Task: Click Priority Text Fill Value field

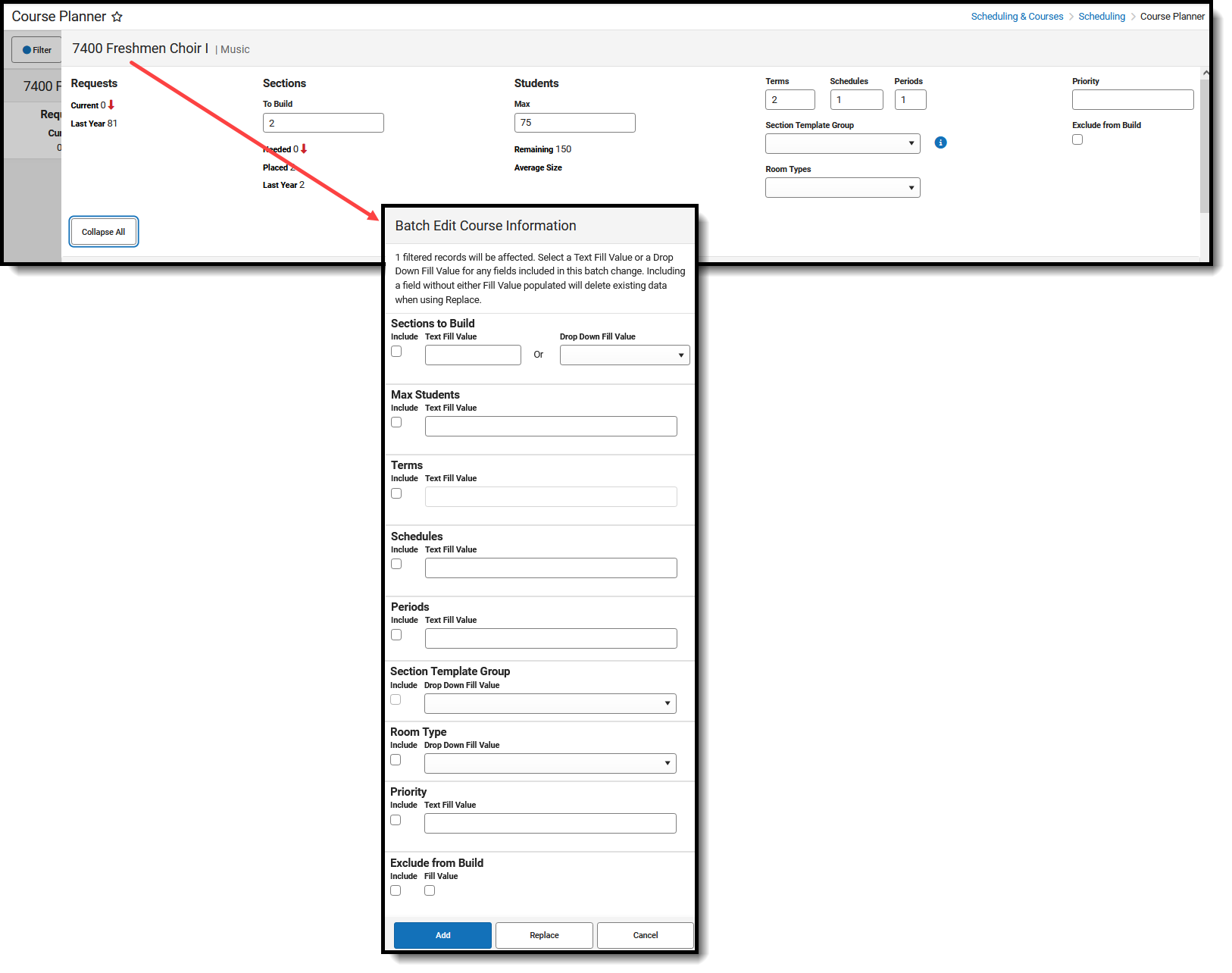Action: [550, 823]
